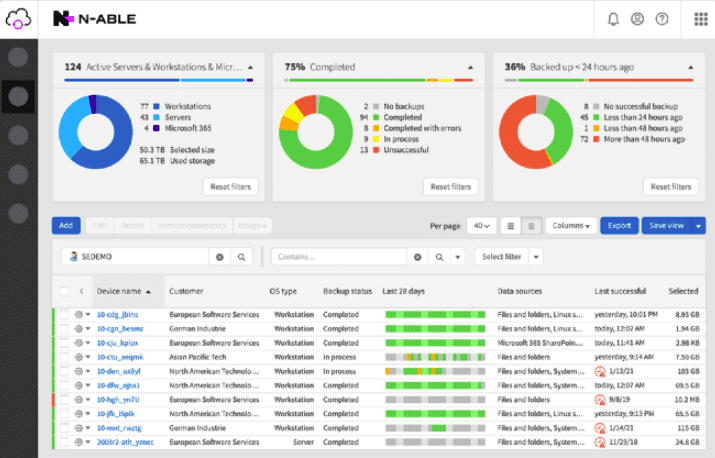Reset filters on the Active Servers widget
Screen dimensions: 715x458
tap(230, 187)
